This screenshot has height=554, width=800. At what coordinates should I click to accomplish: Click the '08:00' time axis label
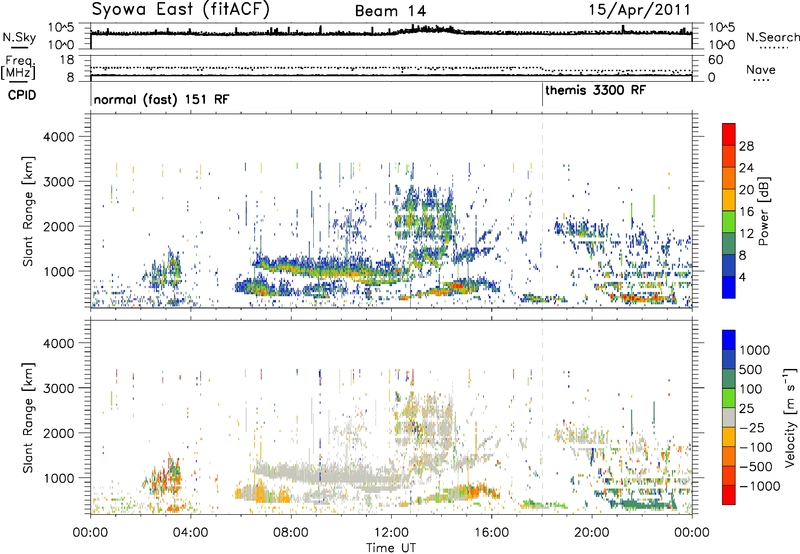pyautogui.click(x=291, y=532)
